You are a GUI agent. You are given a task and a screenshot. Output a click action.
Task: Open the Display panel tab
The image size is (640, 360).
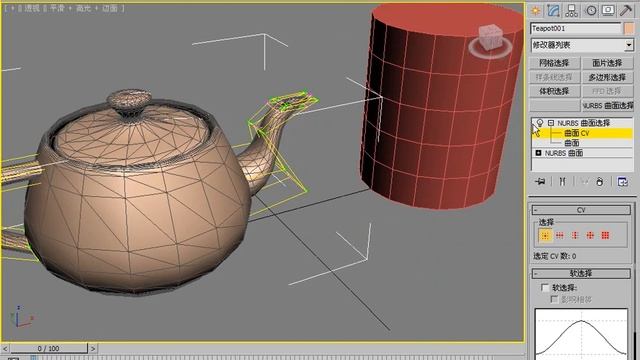pyautogui.click(x=608, y=11)
